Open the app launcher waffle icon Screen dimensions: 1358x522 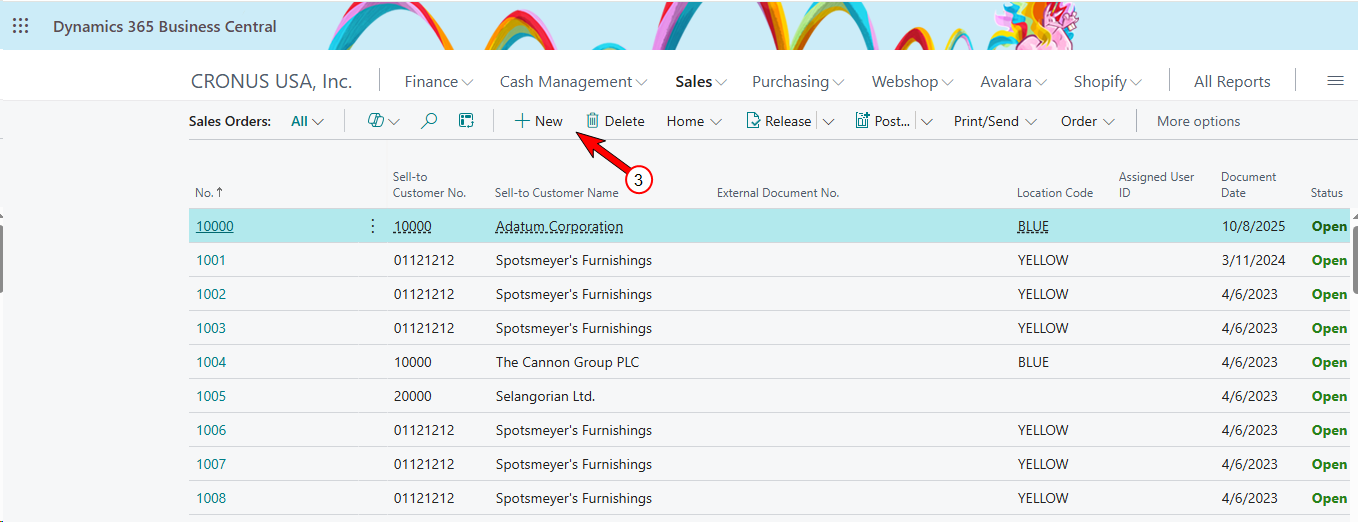coord(20,26)
